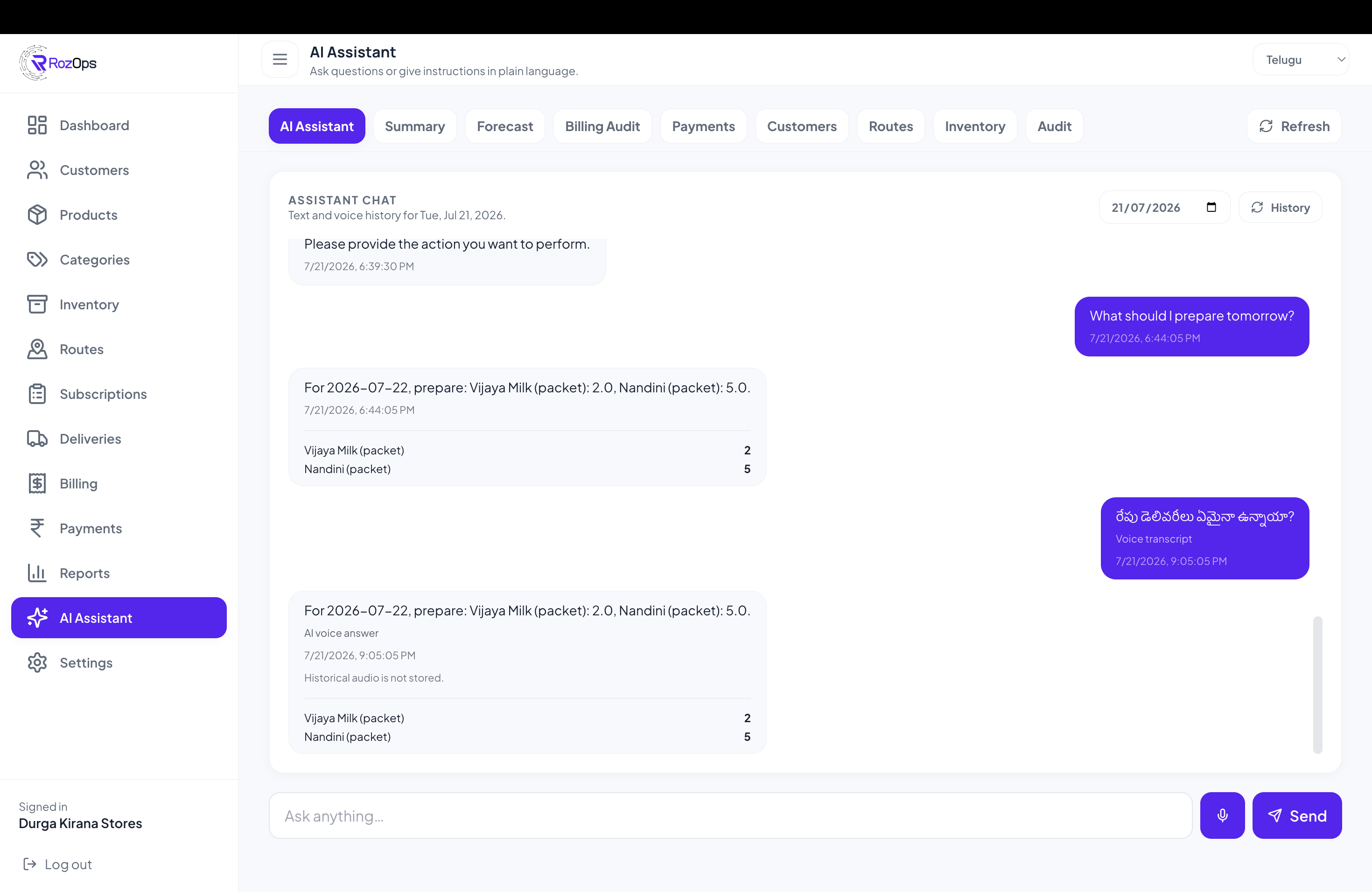Switch to the Forecast tab
Image resolution: width=1372 pixels, height=892 pixels.
point(504,126)
